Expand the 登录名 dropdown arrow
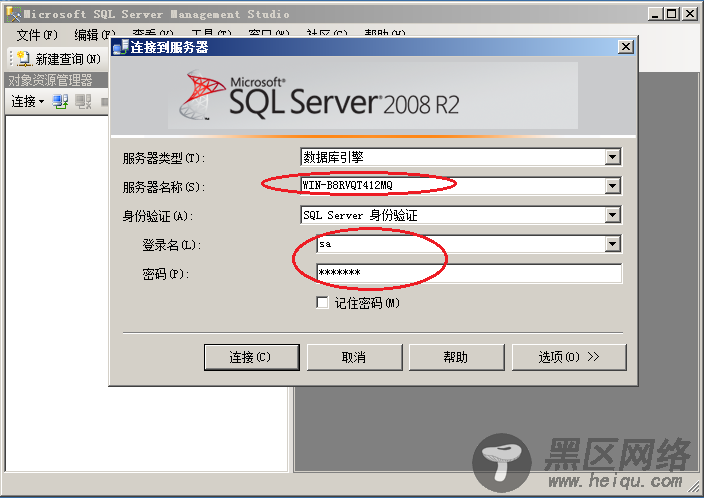The image size is (704, 498). pos(612,244)
